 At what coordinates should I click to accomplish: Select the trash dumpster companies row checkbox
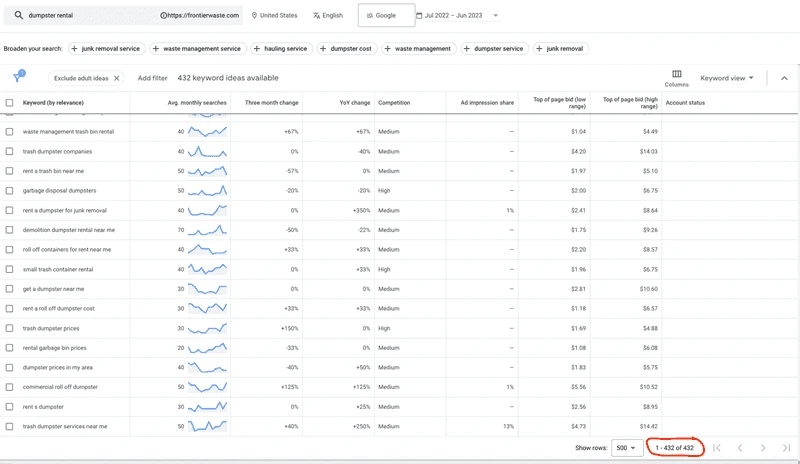coord(10,152)
